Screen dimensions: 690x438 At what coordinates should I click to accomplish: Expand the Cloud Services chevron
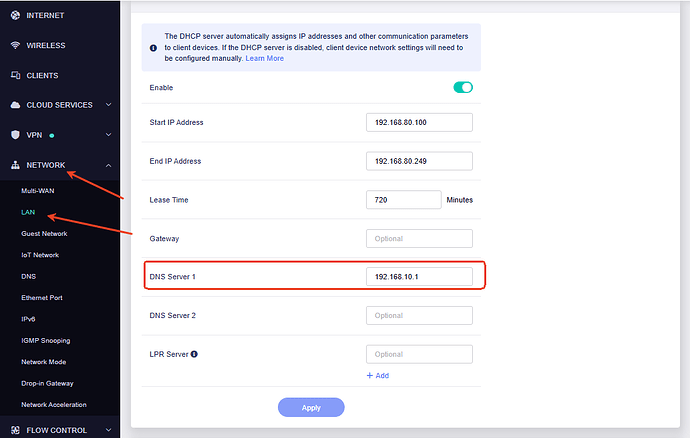click(108, 105)
